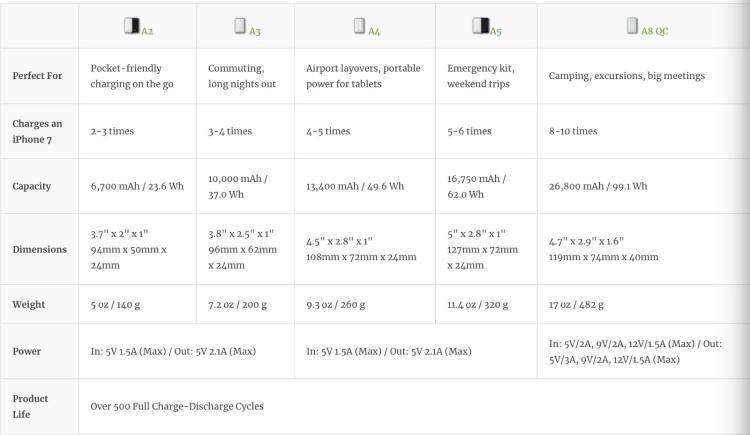This screenshot has height=435, width=750.
Task: Click the Capacity row header
Action: tap(32, 186)
